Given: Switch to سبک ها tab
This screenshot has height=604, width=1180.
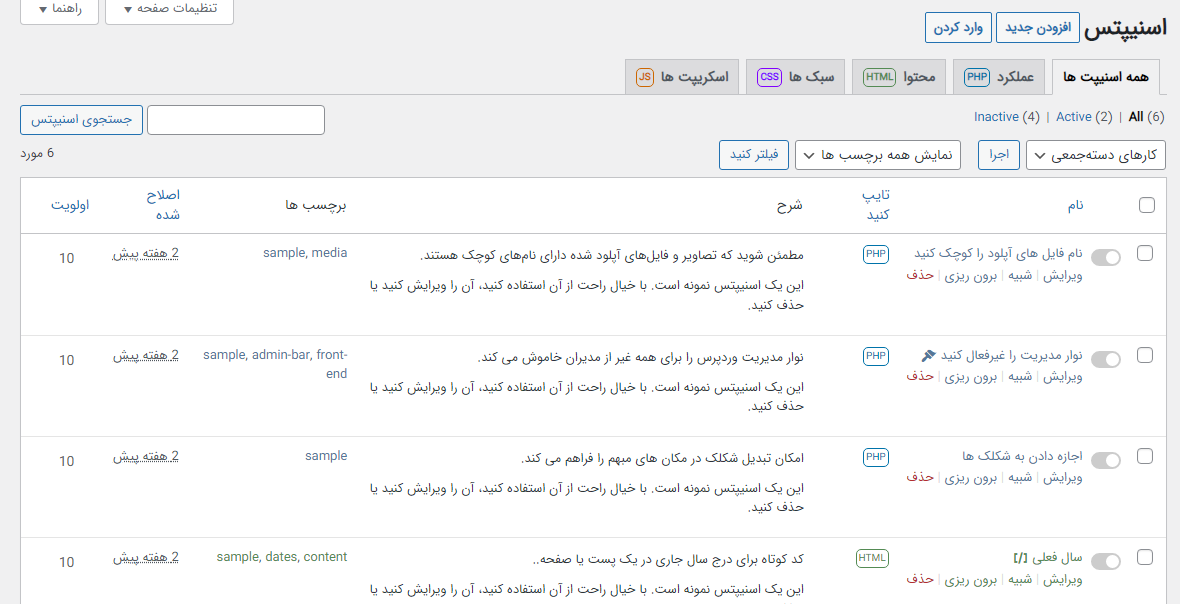Looking at the screenshot, I should pyautogui.click(x=795, y=77).
